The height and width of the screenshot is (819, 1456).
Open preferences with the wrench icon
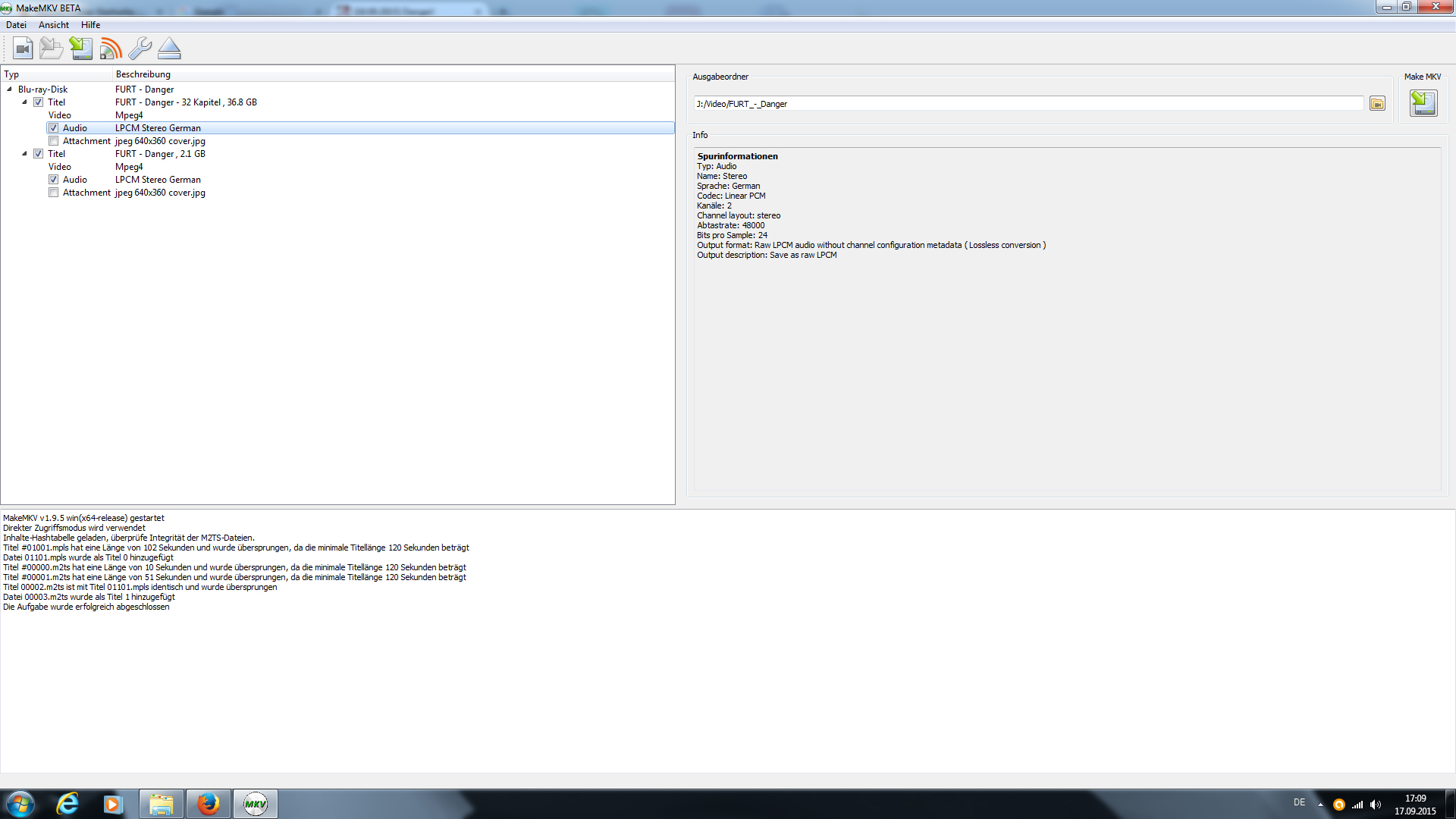point(140,49)
